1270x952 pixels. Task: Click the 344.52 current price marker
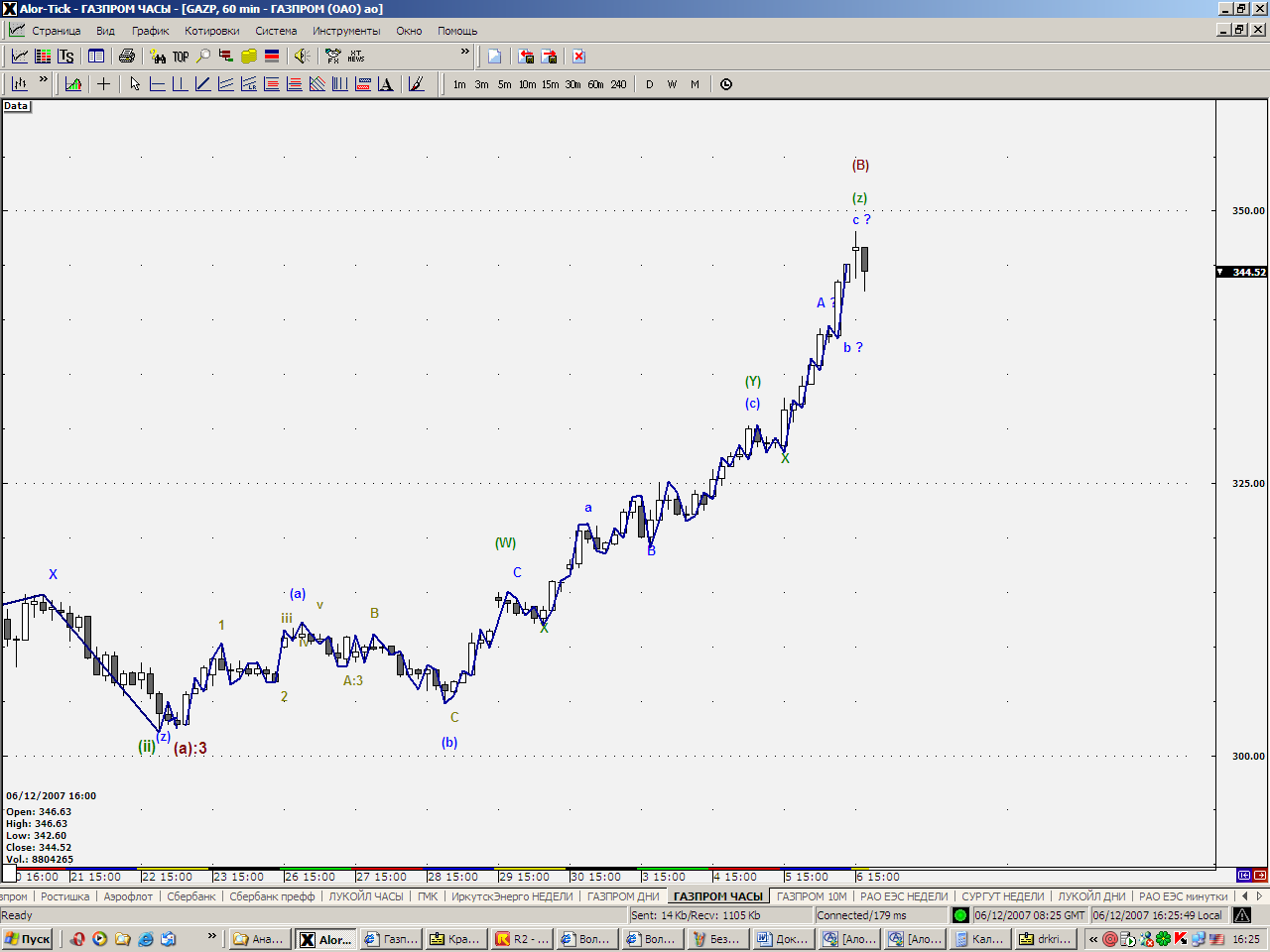tap(1242, 272)
